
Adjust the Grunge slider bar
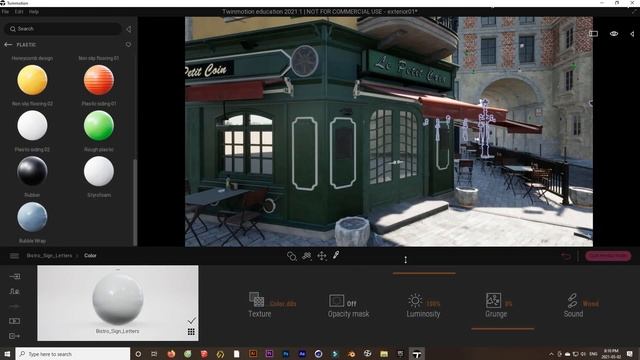(503, 328)
